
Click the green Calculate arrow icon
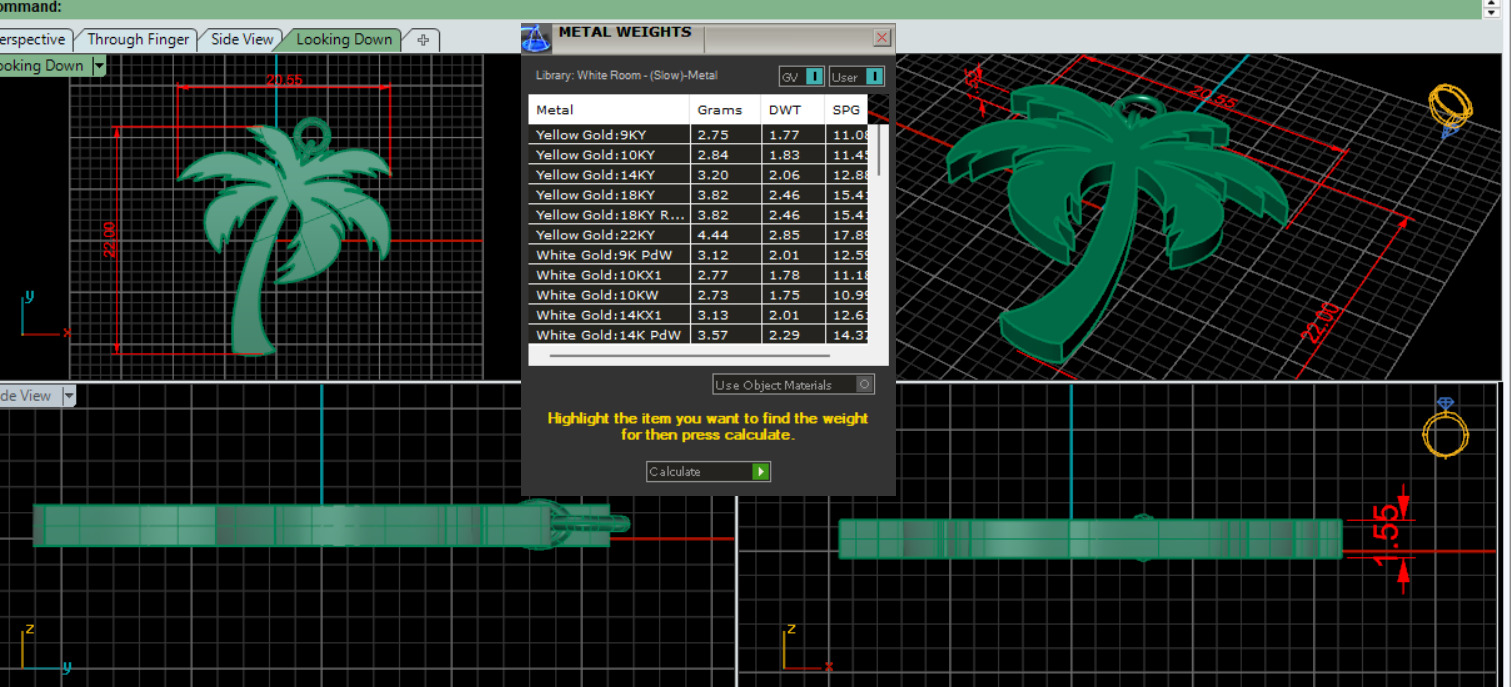pyautogui.click(x=761, y=471)
